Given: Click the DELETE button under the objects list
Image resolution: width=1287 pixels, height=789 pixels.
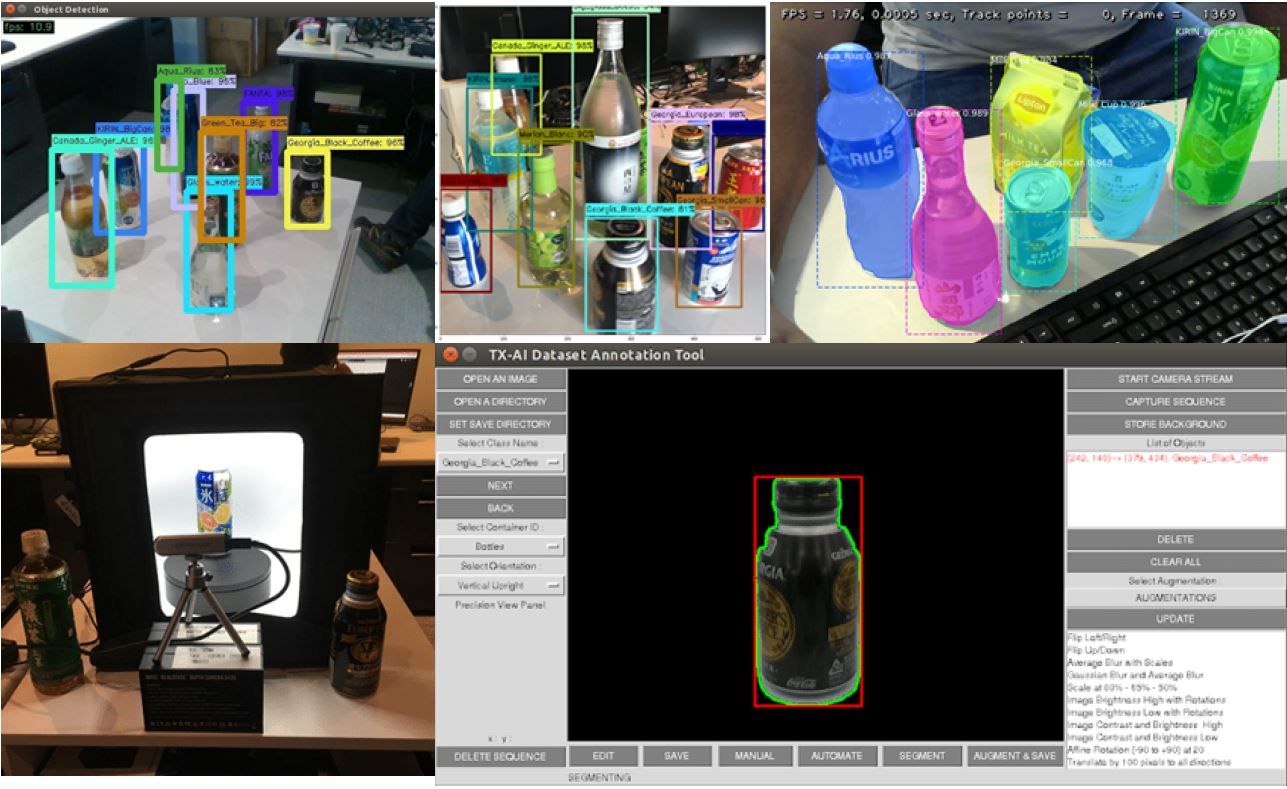Looking at the screenshot, I should [x=1175, y=539].
